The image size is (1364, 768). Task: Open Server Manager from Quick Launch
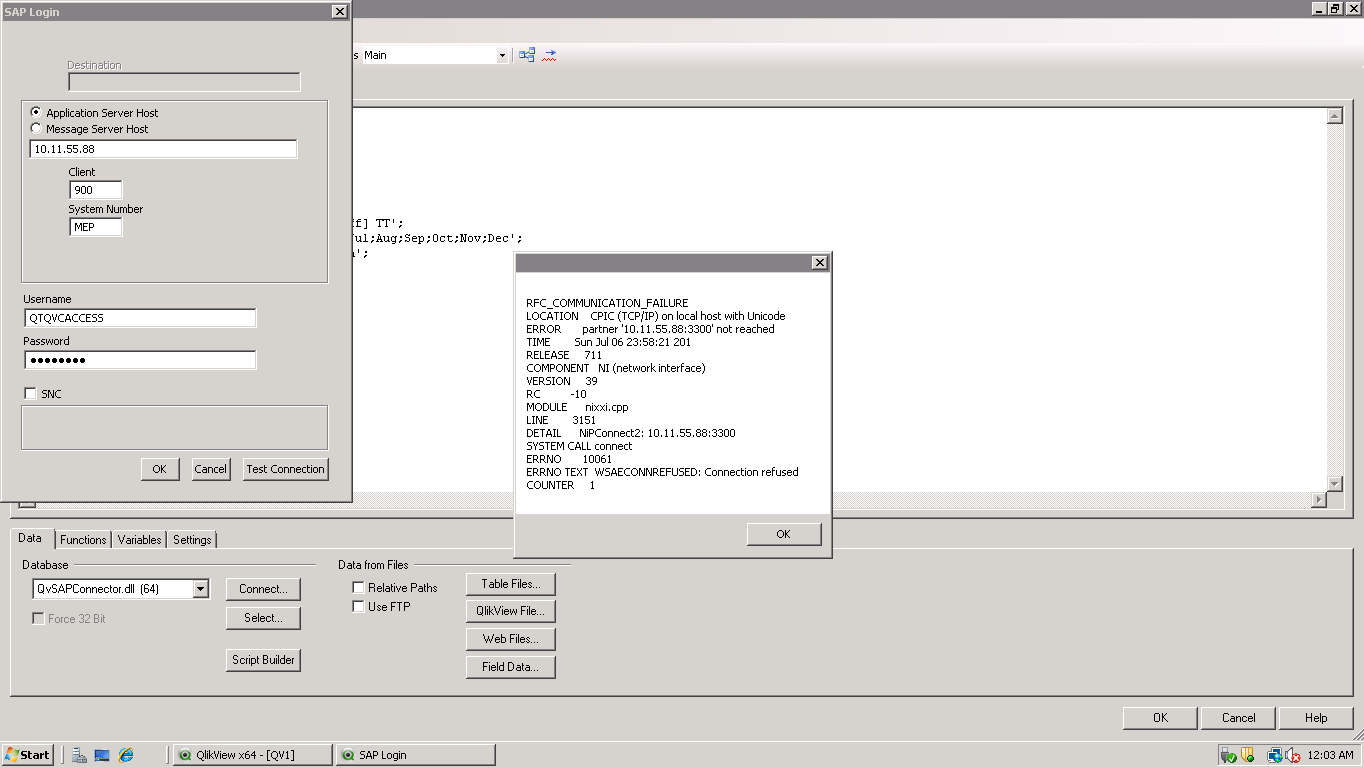click(79, 755)
